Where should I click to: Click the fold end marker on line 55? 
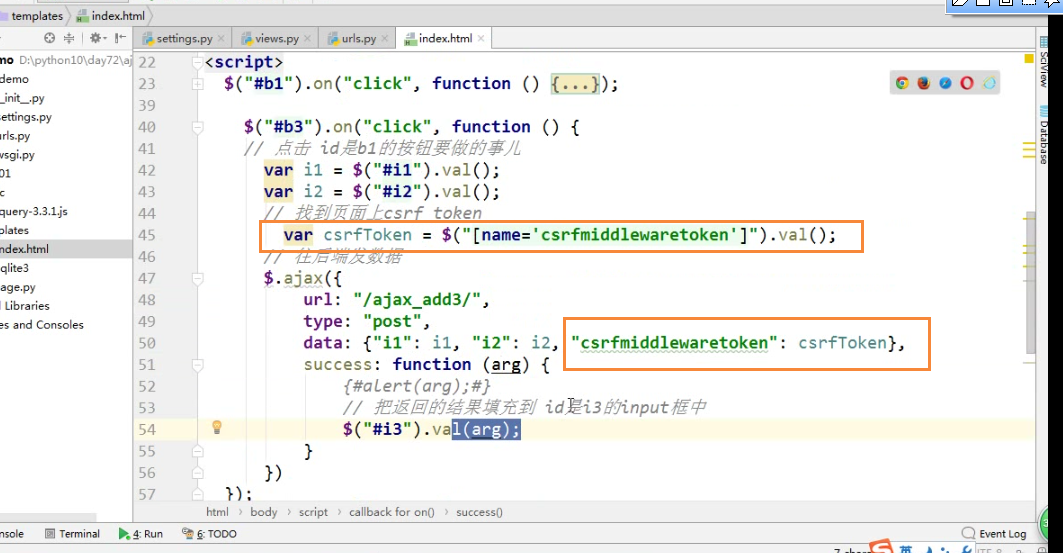pos(197,451)
